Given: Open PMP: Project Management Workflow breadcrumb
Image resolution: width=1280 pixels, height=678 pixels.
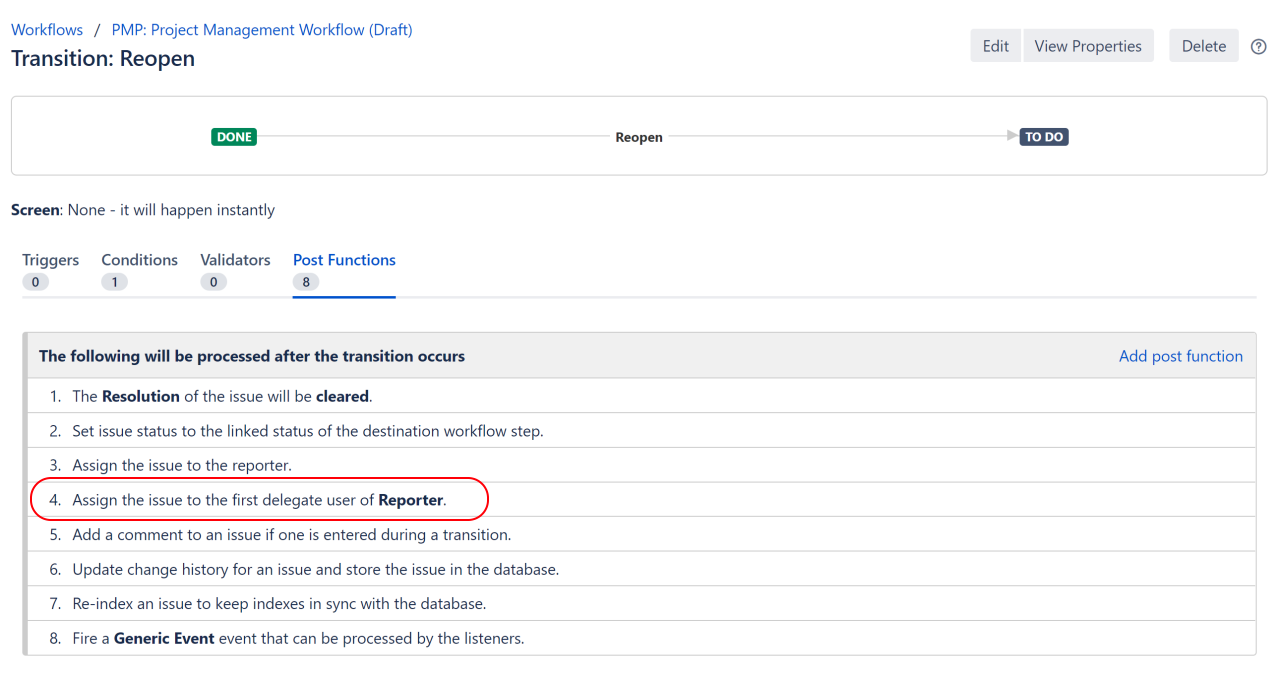Looking at the screenshot, I should [x=262, y=30].
